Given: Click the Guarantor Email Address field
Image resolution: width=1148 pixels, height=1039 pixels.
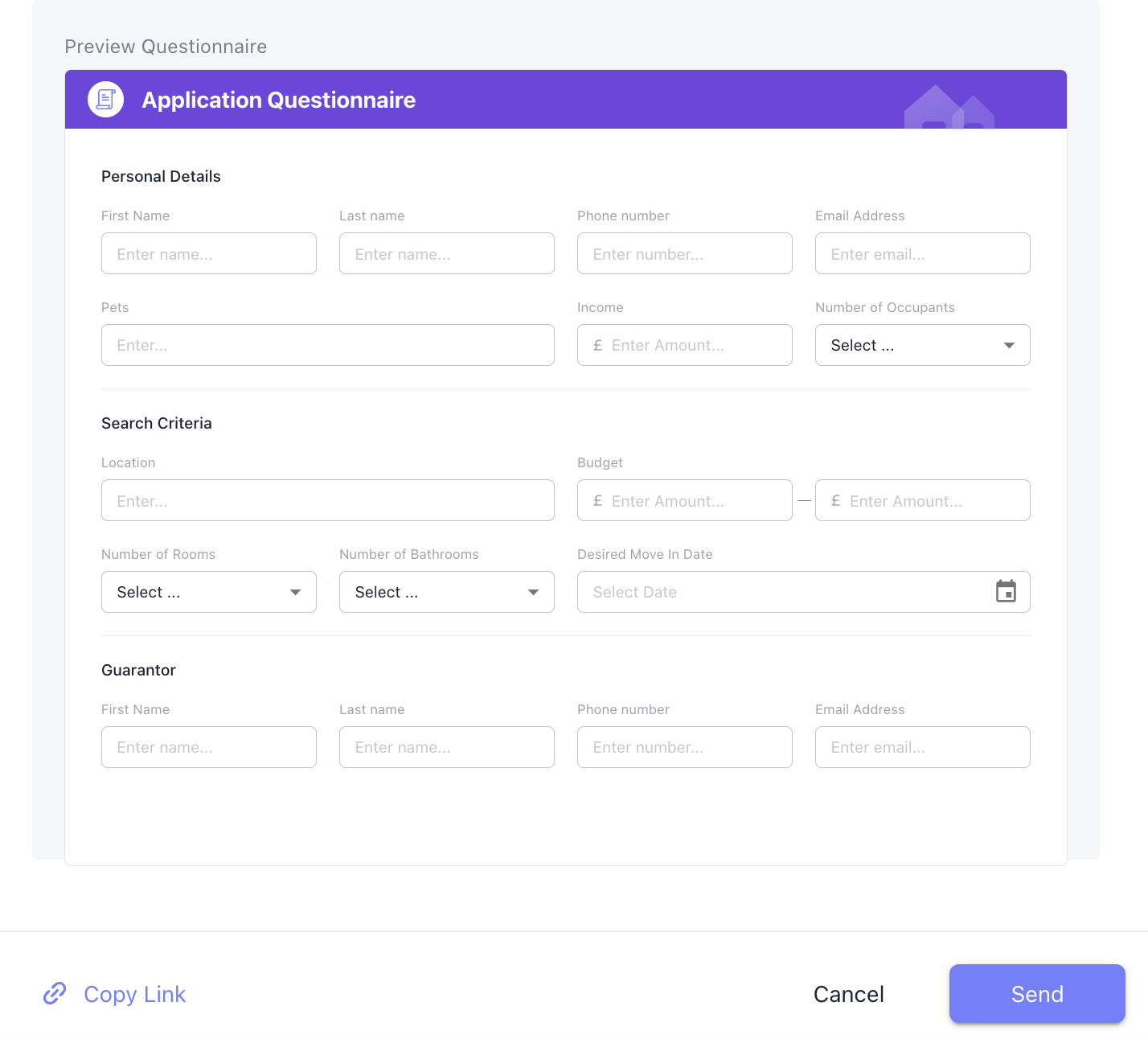Looking at the screenshot, I should tap(922, 747).
